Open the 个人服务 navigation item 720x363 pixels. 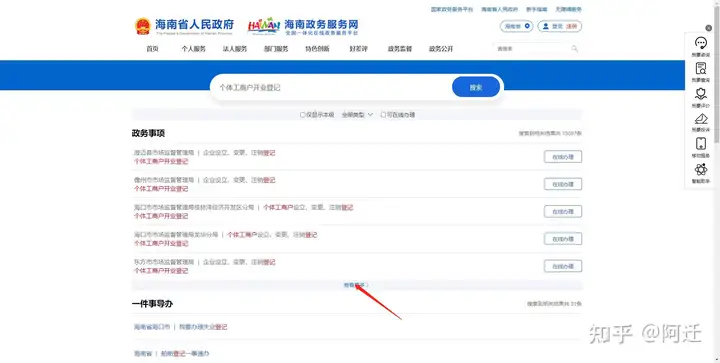193,49
